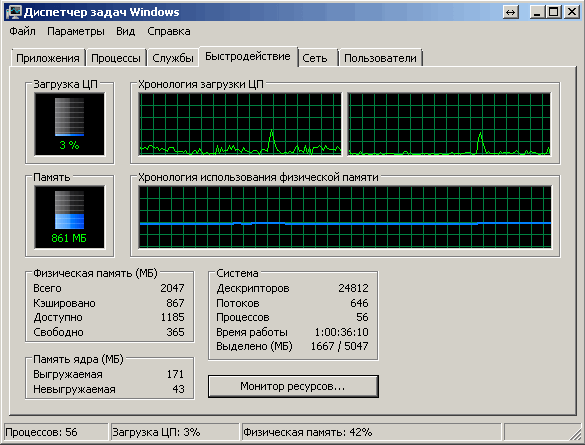Click the Система group label
This screenshot has width=585, height=445.
click(x=237, y=273)
